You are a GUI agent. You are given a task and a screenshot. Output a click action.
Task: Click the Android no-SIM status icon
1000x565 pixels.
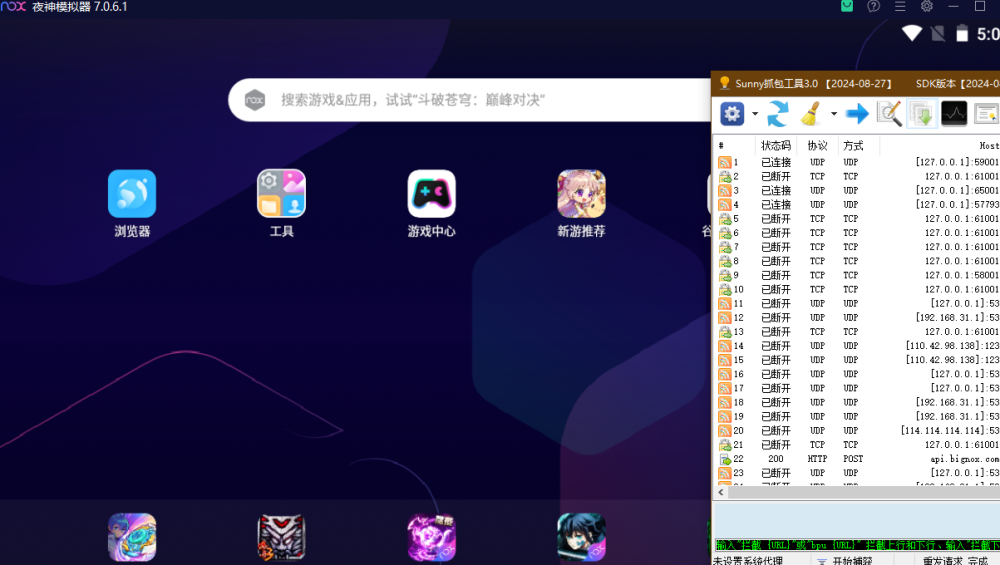pos(938,33)
